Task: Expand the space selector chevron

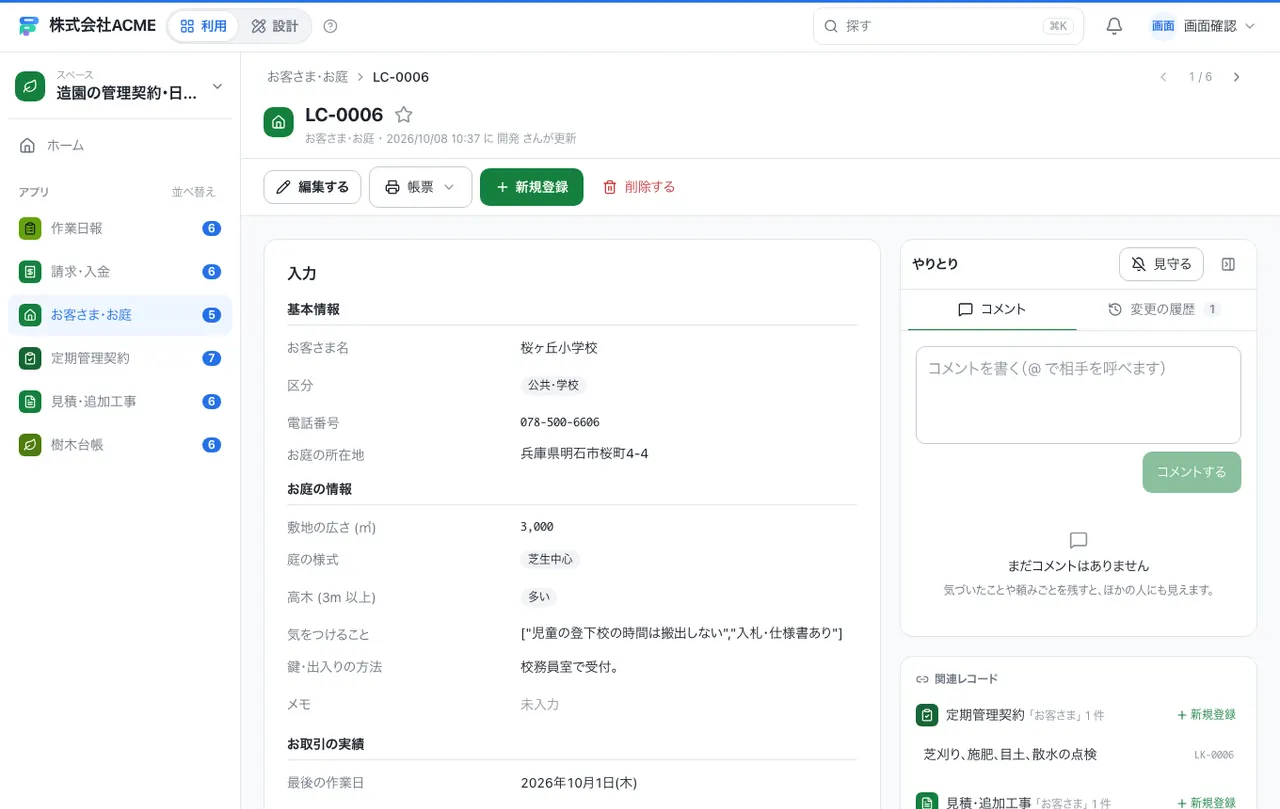Action: 218,86
